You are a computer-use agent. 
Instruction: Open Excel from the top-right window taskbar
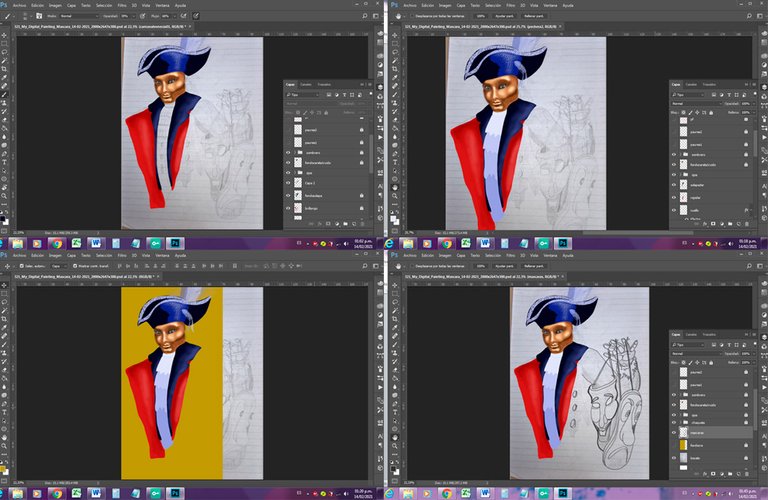point(465,243)
